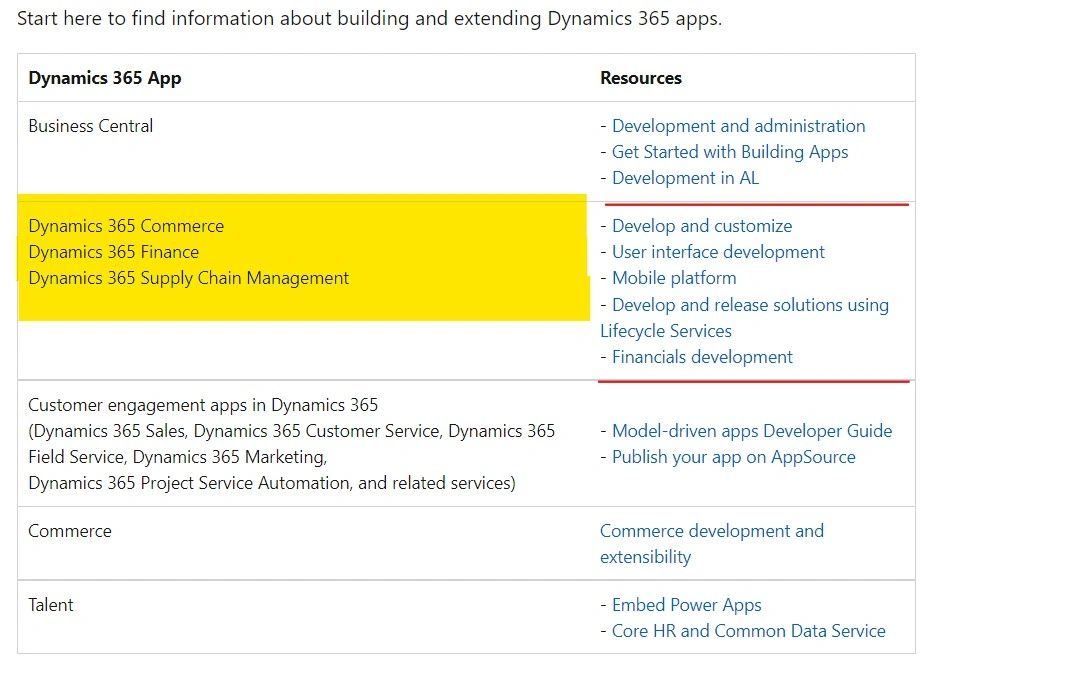The width and height of the screenshot is (1082, 677).
Task: Click Get Started with Building Apps
Action: pos(730,152)
